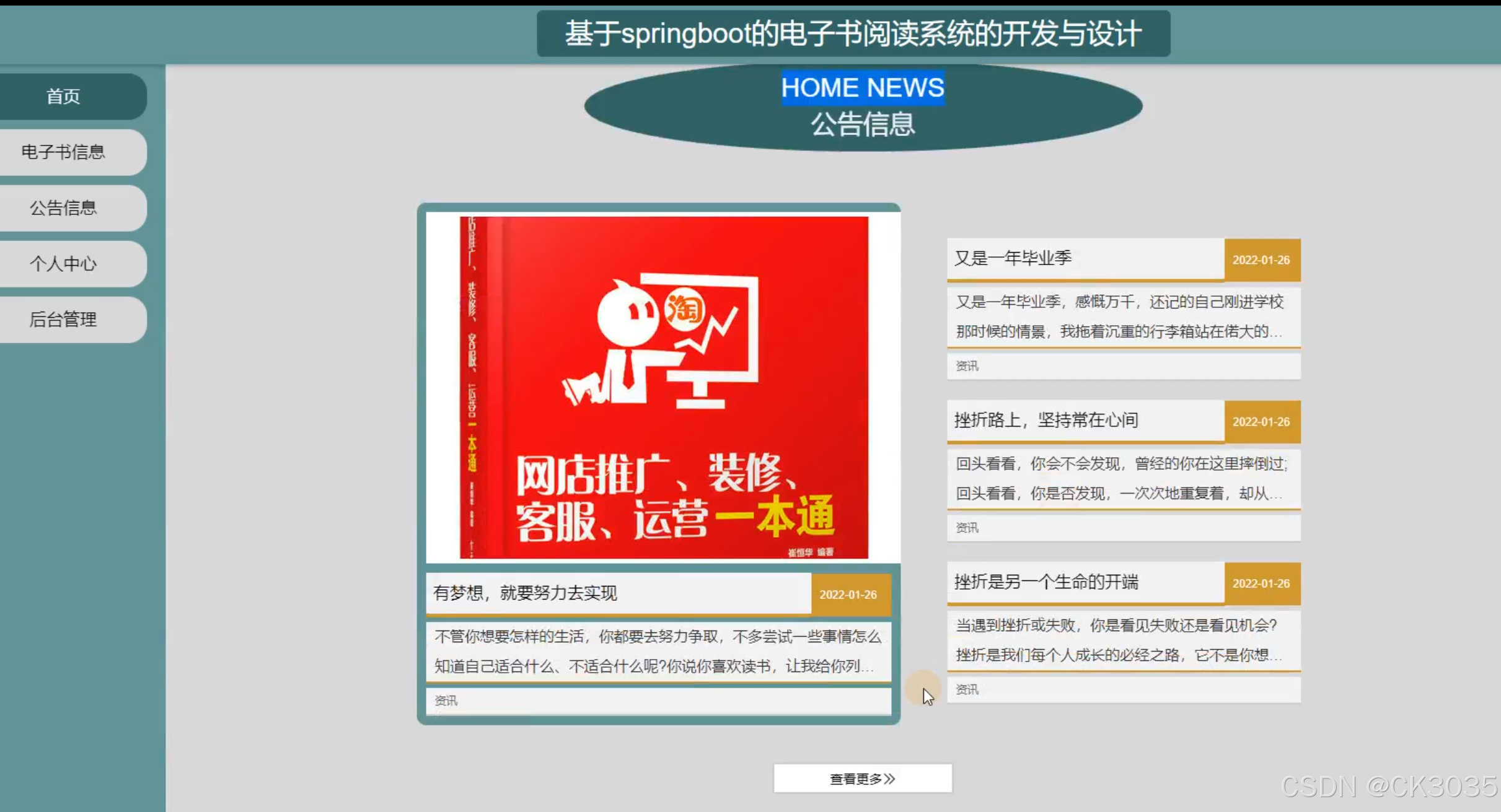The height and width of the screenshot is (812, 1501).
Task: Open 挫折是另一个生命的开端 article
Action: [1047, 582]
